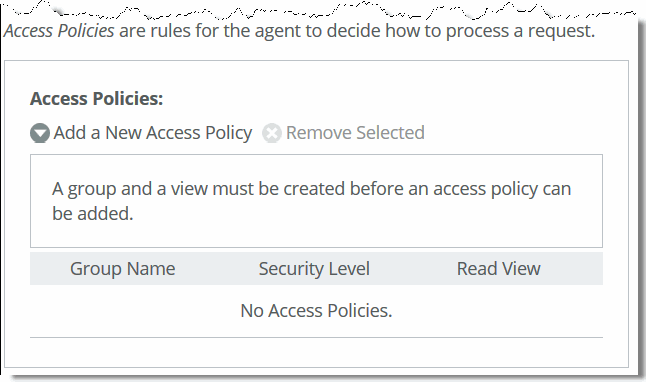Screen dimensions: 646x382
Task: Click the Add a New Access Policy label
Action: coord(153,133)
